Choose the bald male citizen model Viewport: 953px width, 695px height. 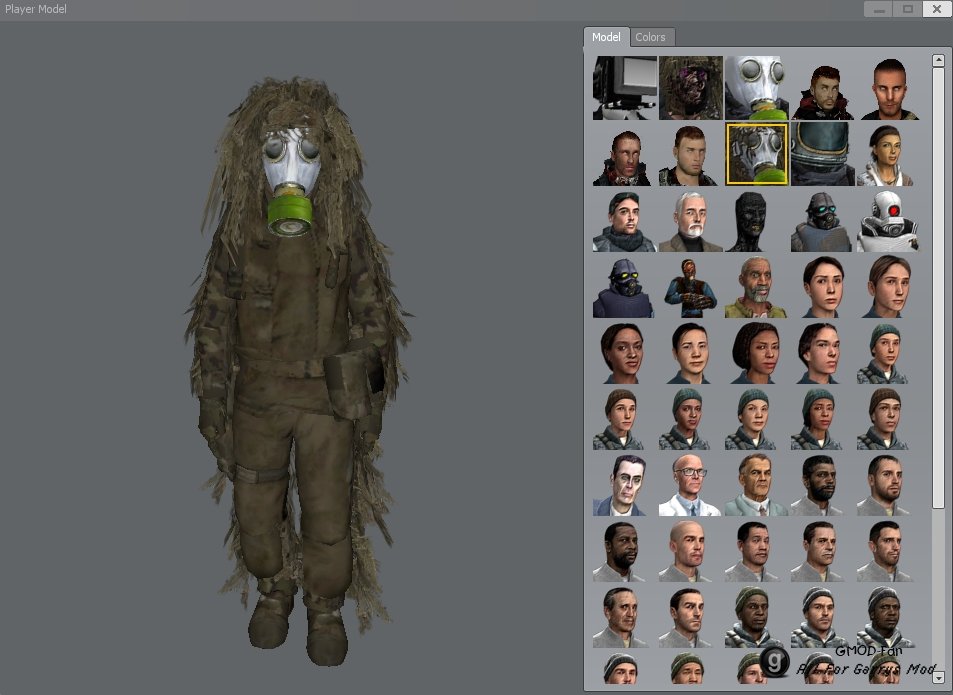[690, 551]
